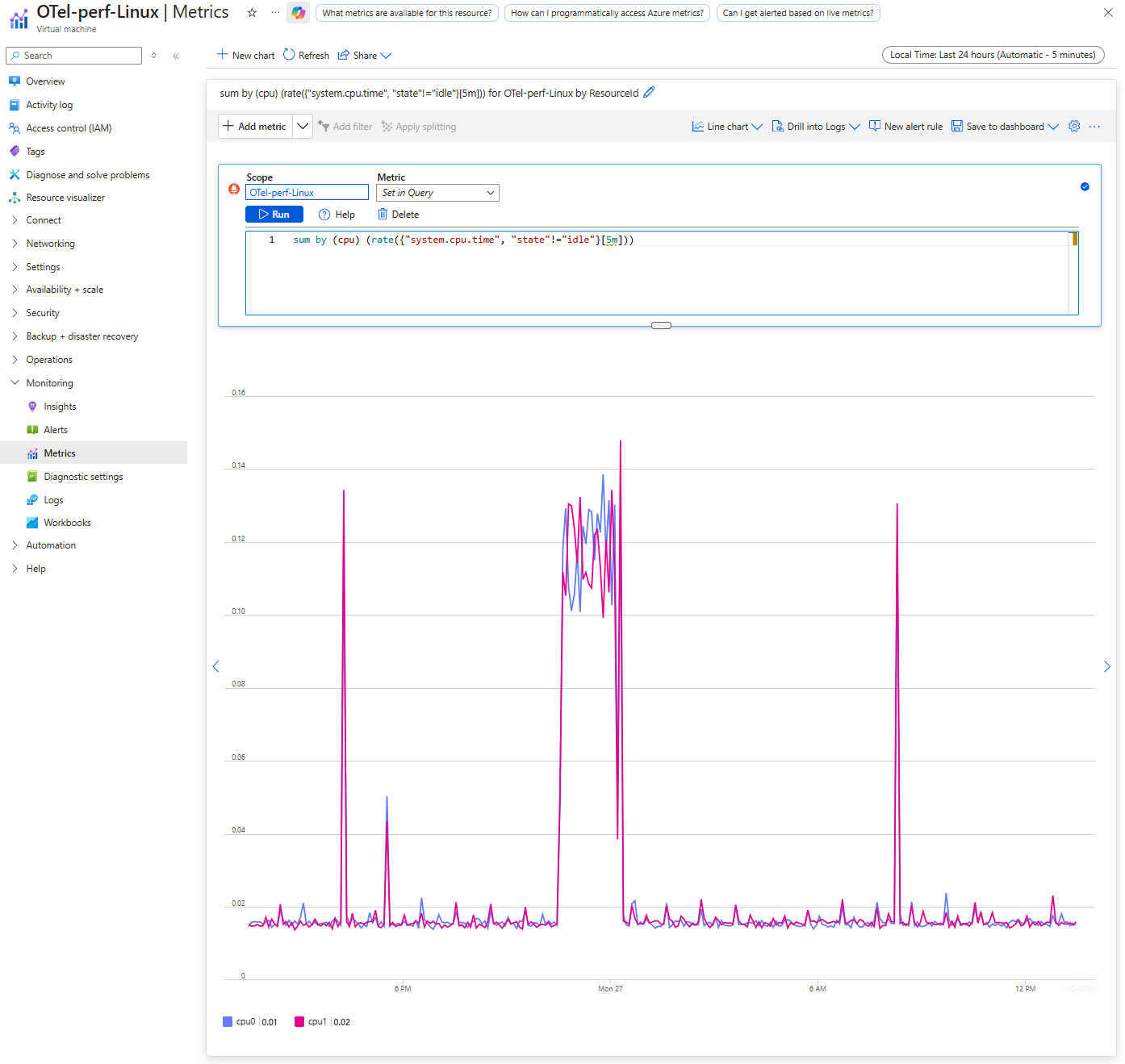Click the New alert rule button
This screenshot has height=1064, width=1125.
pos(905,127)
